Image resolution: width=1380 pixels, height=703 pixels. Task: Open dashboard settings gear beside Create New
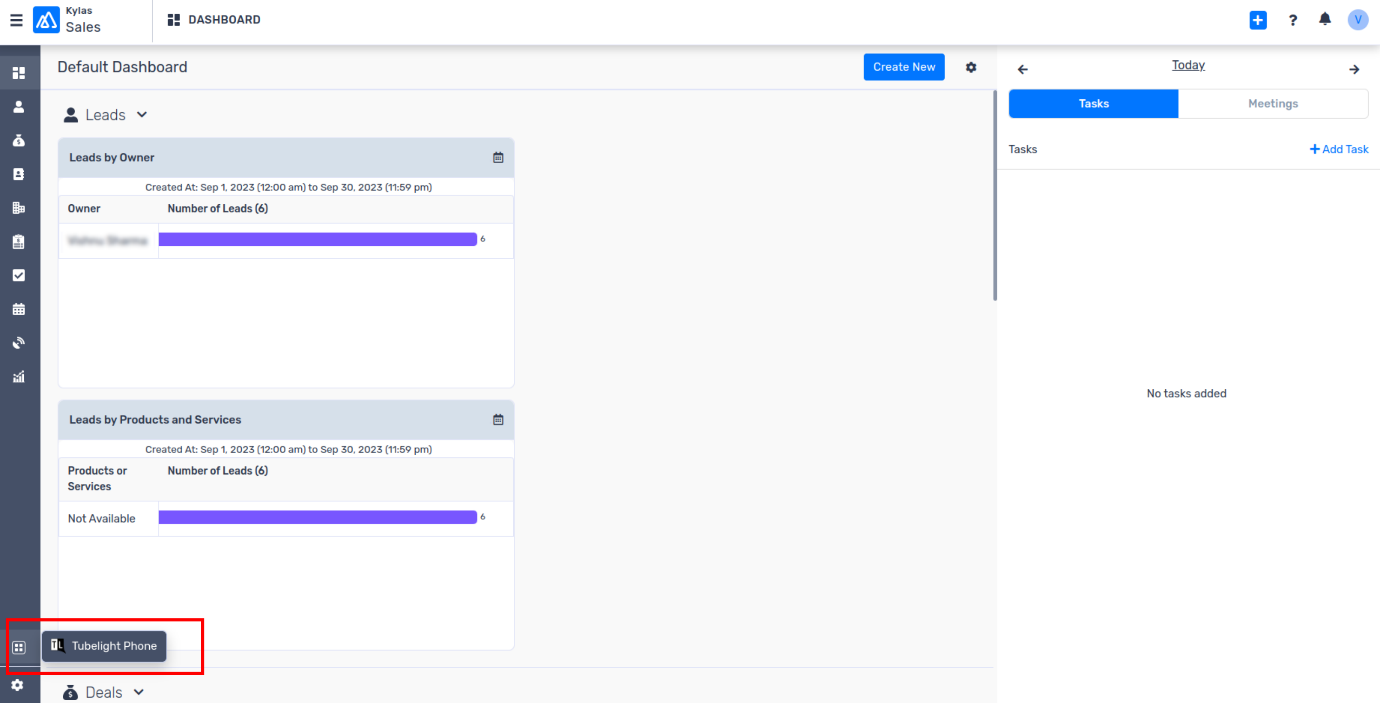pyautogui.click(x=971, y=67)
